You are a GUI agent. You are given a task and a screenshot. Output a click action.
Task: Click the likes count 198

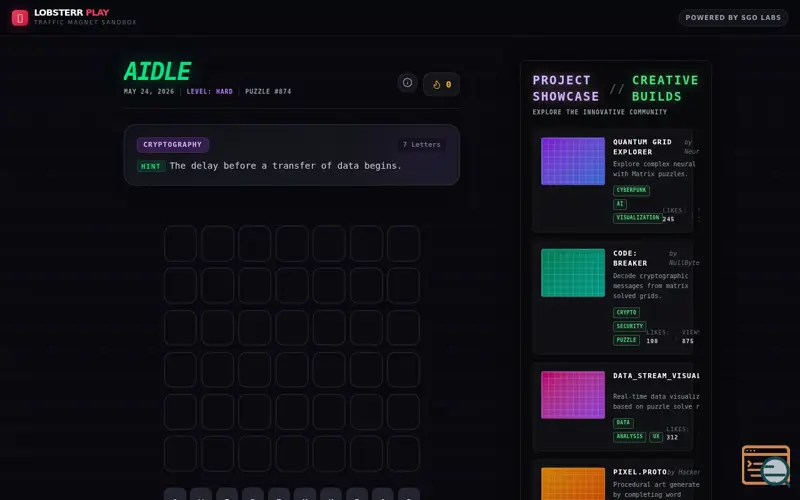click(x=652, y=341)
